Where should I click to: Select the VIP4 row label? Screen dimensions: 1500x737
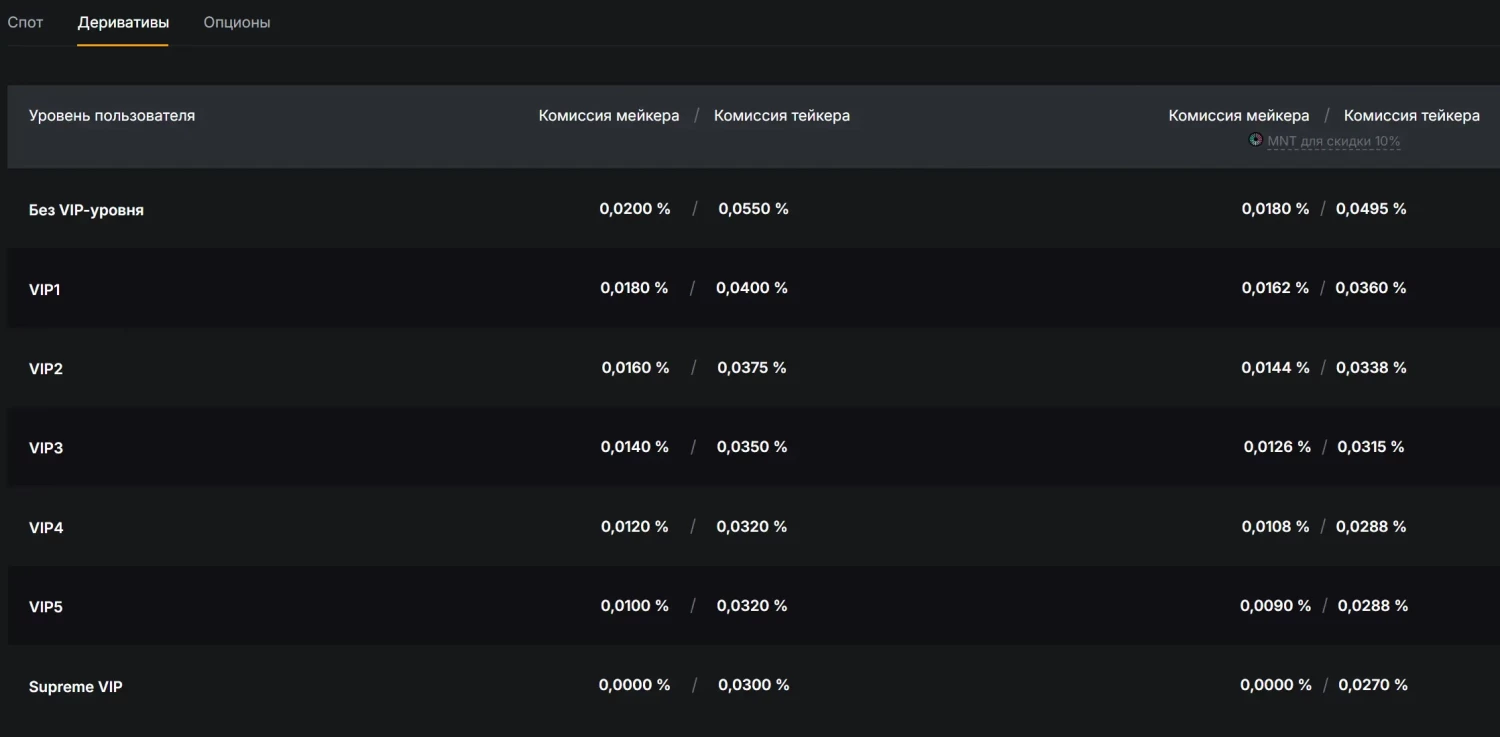46,527
